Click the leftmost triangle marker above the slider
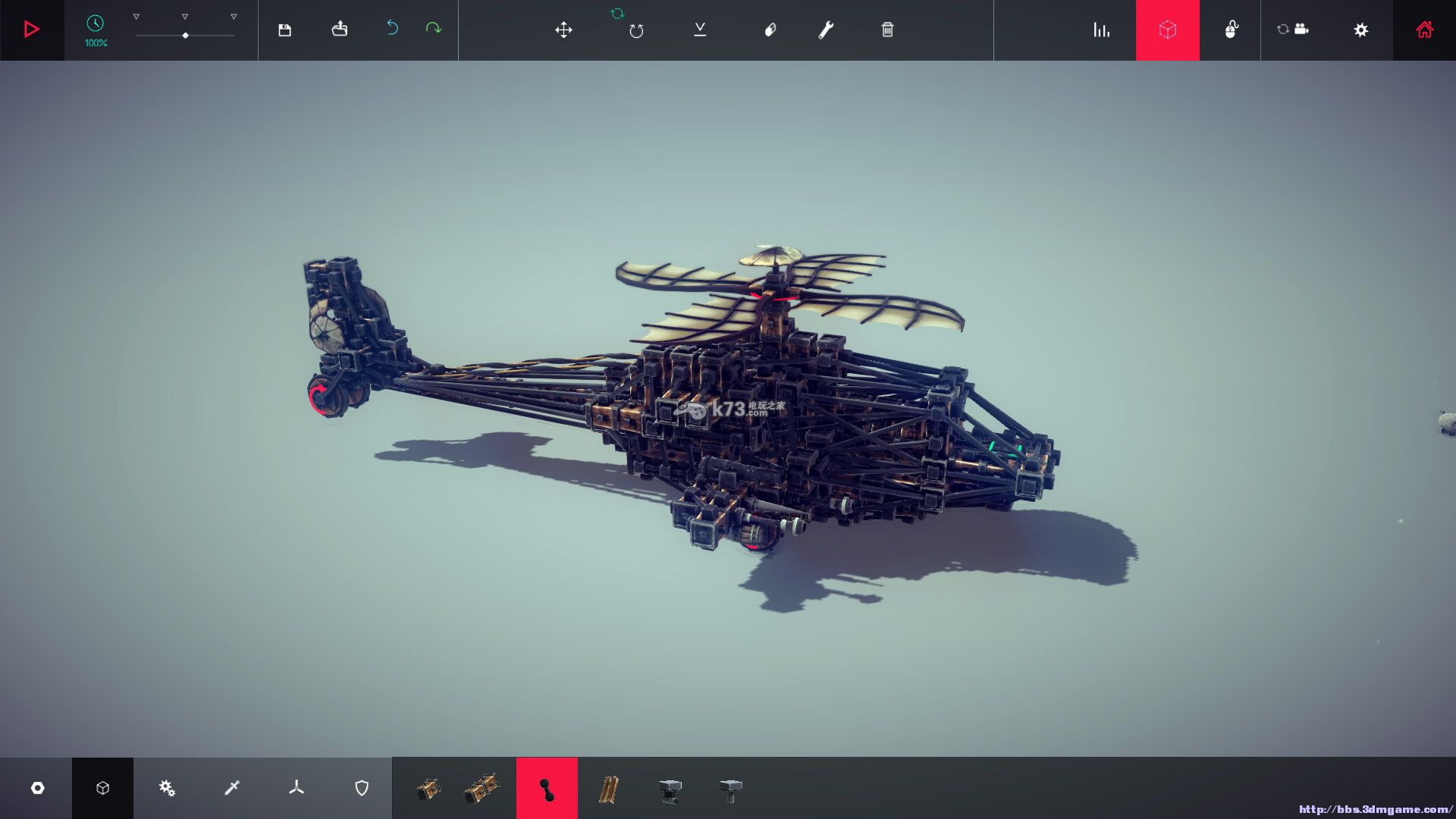The image size is (1456, 819). [x=136, y=17]
